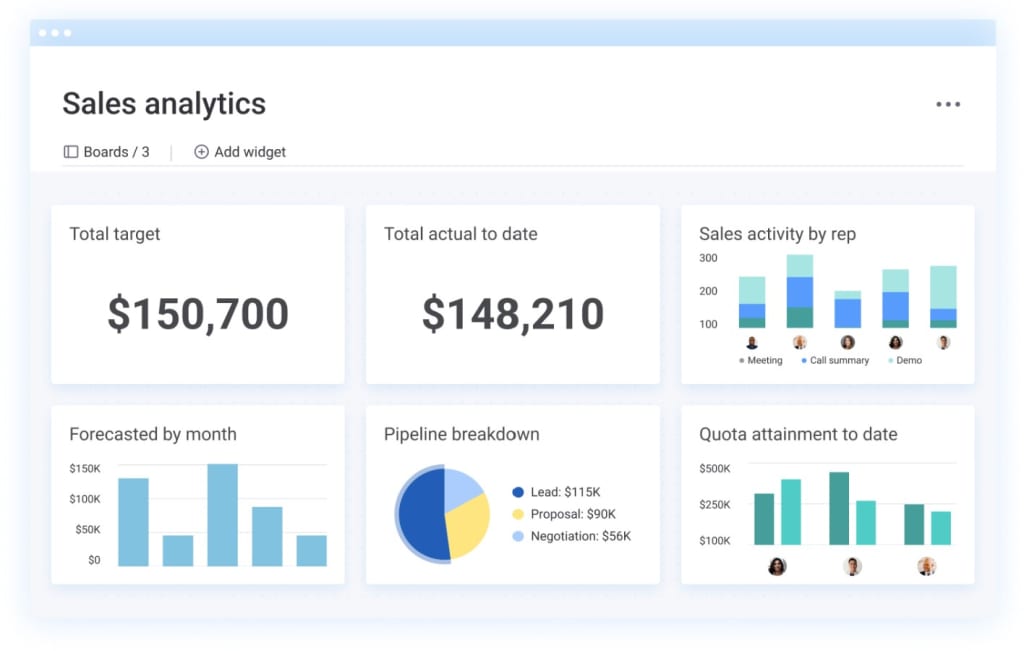Click the $150,700 total target value
The image size is (1024, 651).
click(x=198, y=313)
